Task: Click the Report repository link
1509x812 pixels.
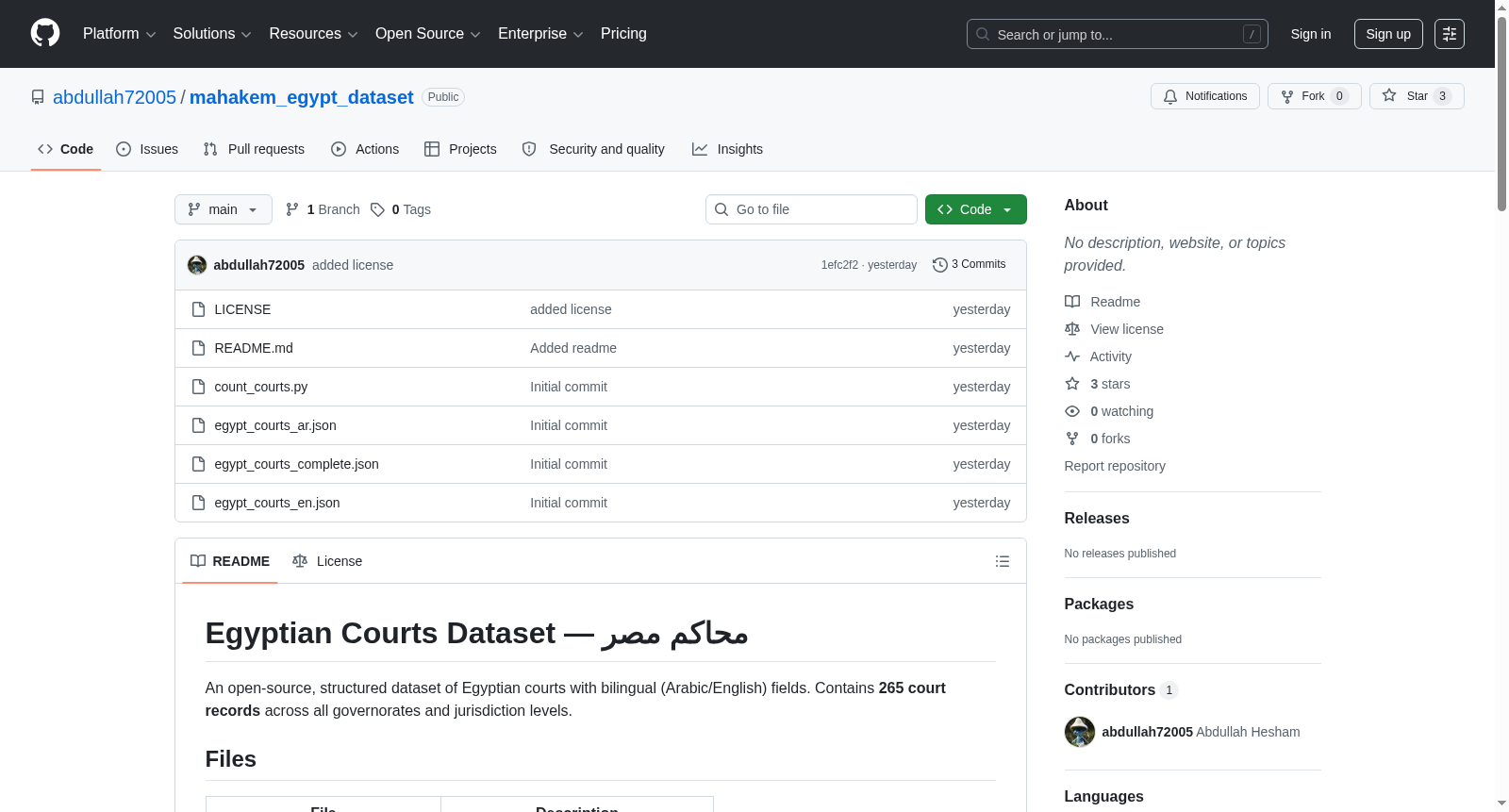Action: [x=1115, y=466]
